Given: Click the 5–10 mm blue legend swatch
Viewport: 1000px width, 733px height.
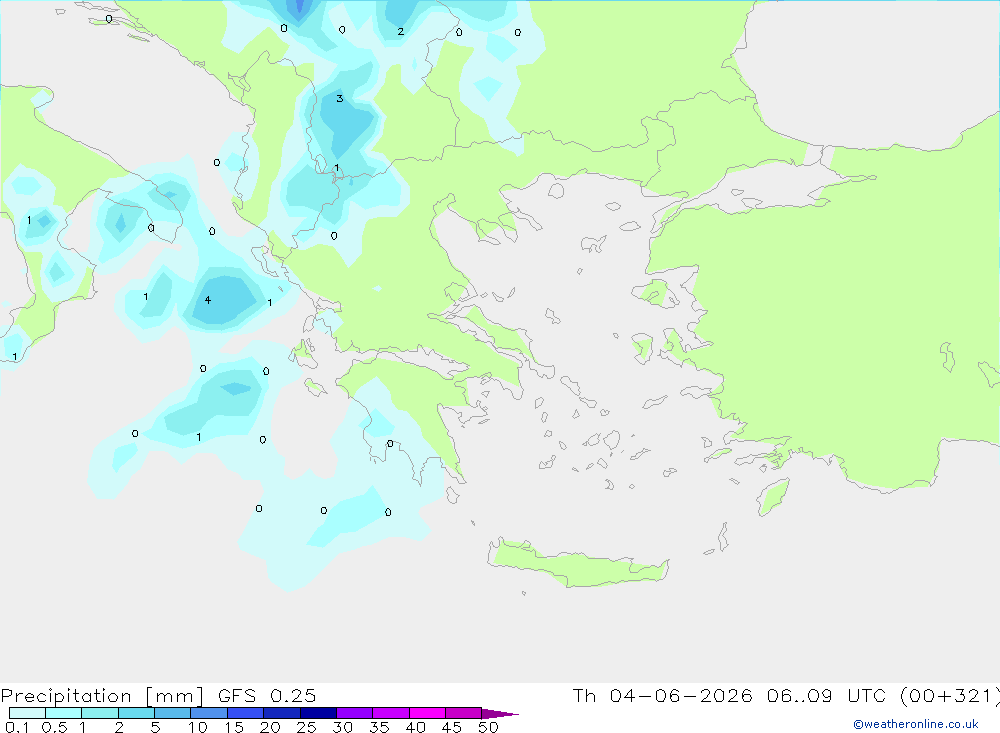Looking at the screenshot, I should (173, 713).
